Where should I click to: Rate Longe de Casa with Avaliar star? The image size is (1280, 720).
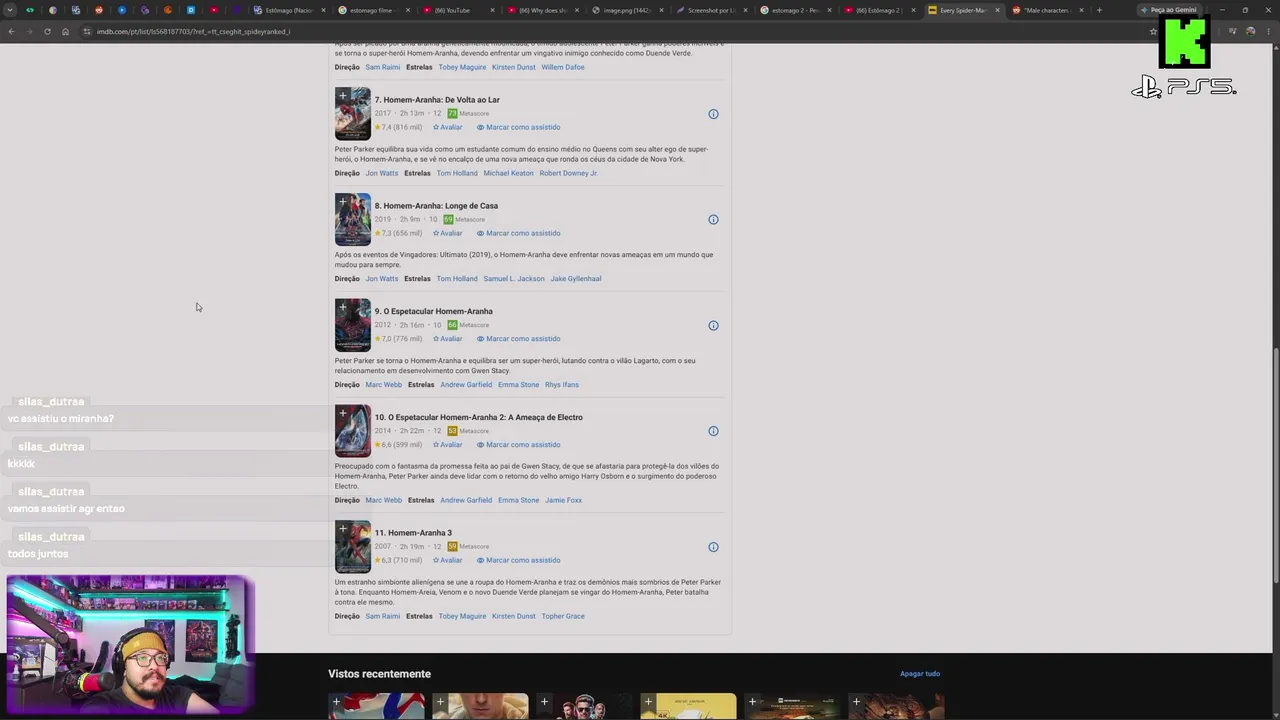click(x=447, y=234)
